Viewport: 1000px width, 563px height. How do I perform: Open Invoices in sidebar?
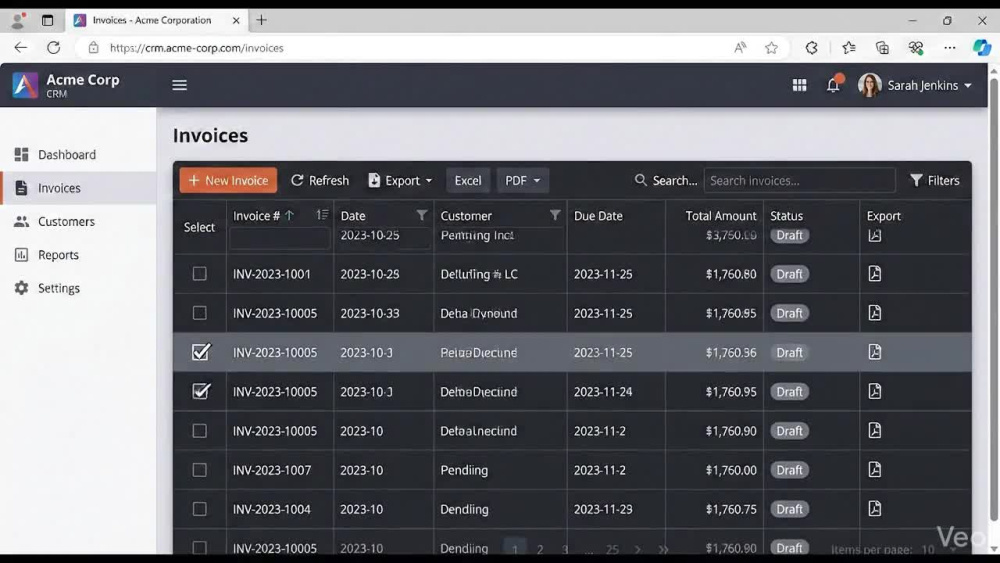point(78,188)
